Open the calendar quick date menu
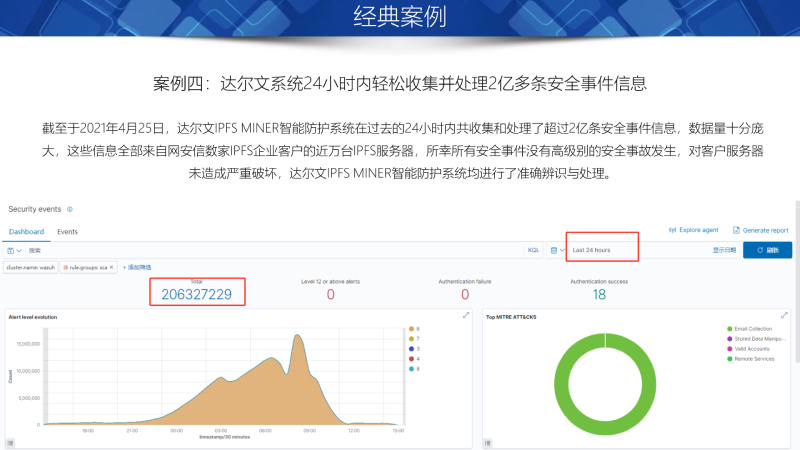The height and width of the screenshot is (450, 800). (555, 249)
